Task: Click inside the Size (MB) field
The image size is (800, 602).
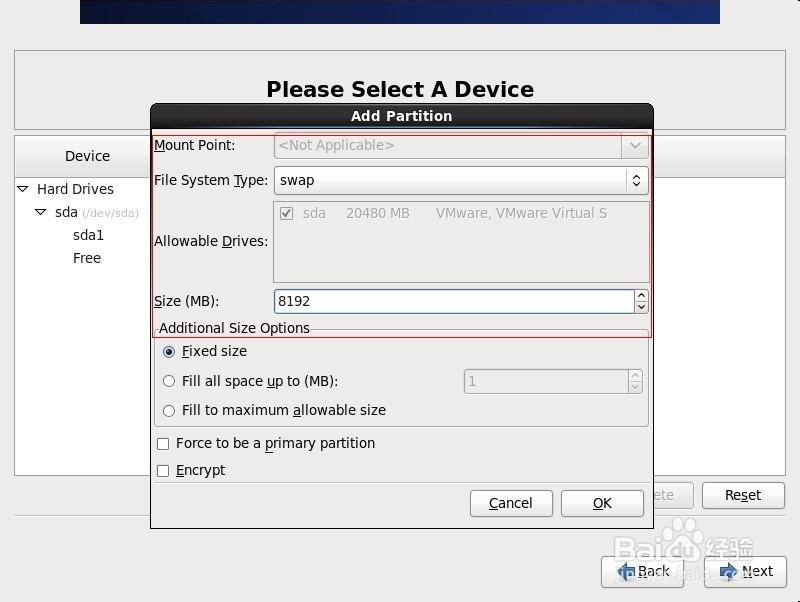Action: point(450,301)
